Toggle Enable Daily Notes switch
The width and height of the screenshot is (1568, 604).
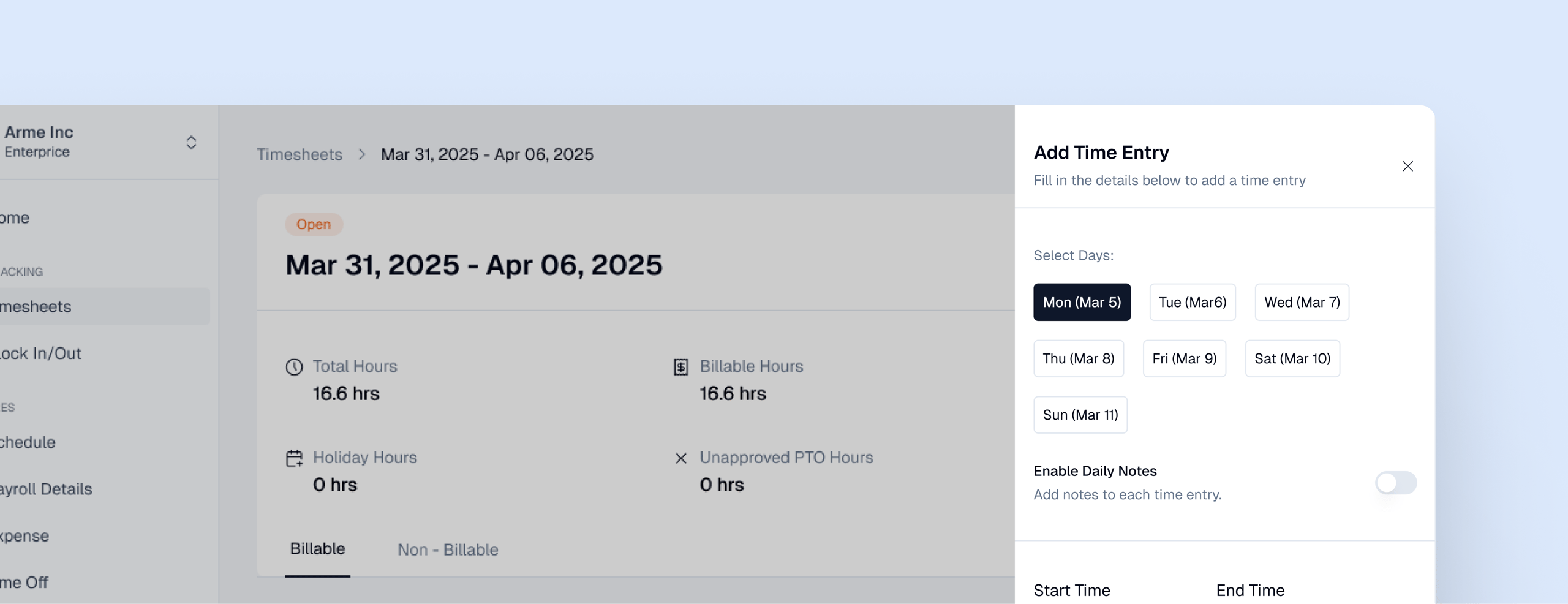click(1395, 483)
